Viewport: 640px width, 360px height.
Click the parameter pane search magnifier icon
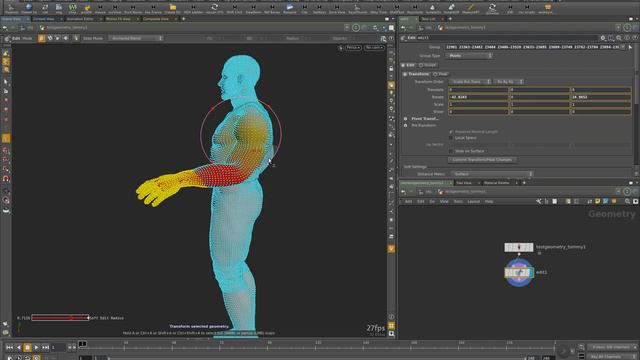(619, 38)
